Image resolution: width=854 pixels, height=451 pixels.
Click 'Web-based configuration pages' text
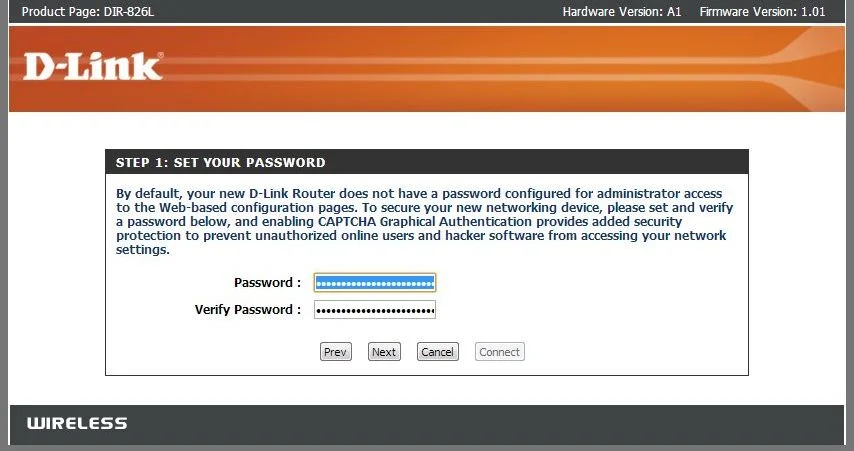257,208
